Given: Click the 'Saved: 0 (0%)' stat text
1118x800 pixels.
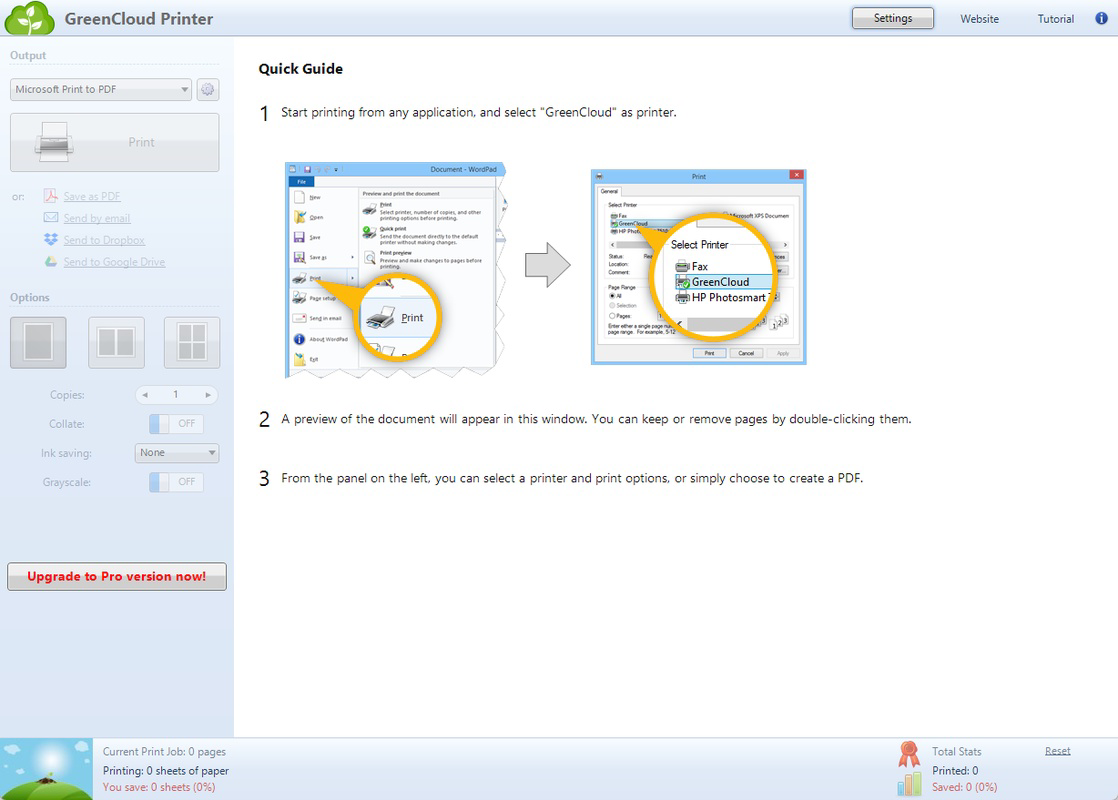Looking at the screenshot, I should [x=965, y=787].
